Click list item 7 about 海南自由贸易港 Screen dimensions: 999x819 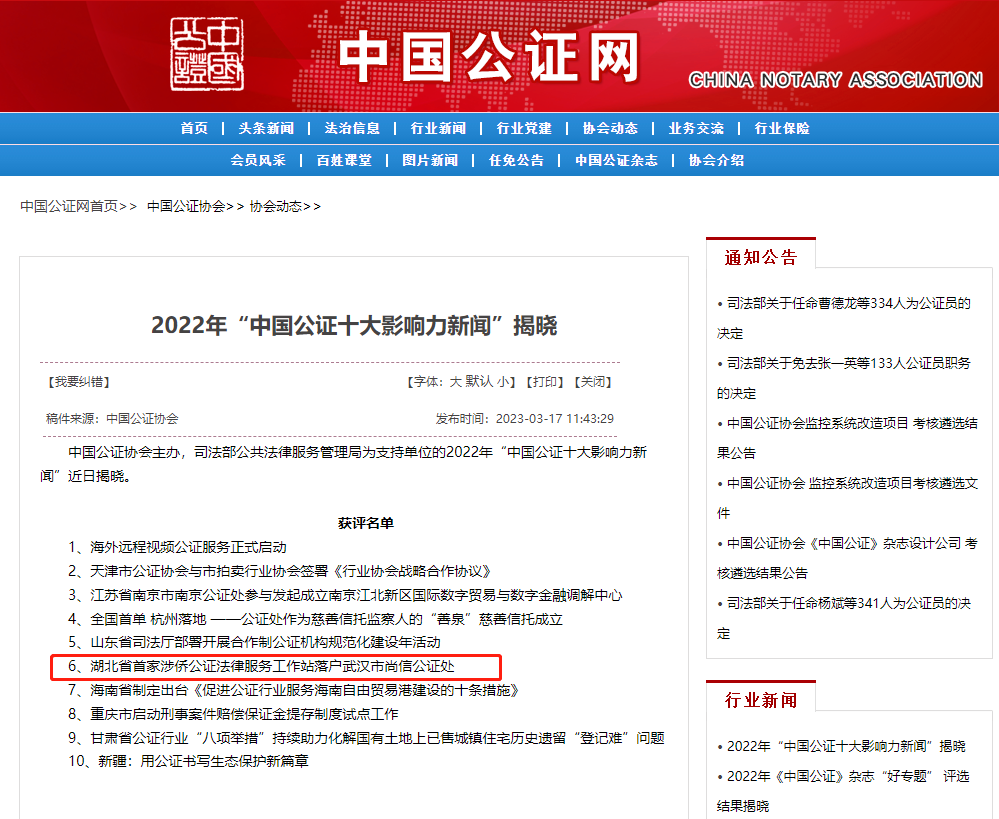coord(294,690)
